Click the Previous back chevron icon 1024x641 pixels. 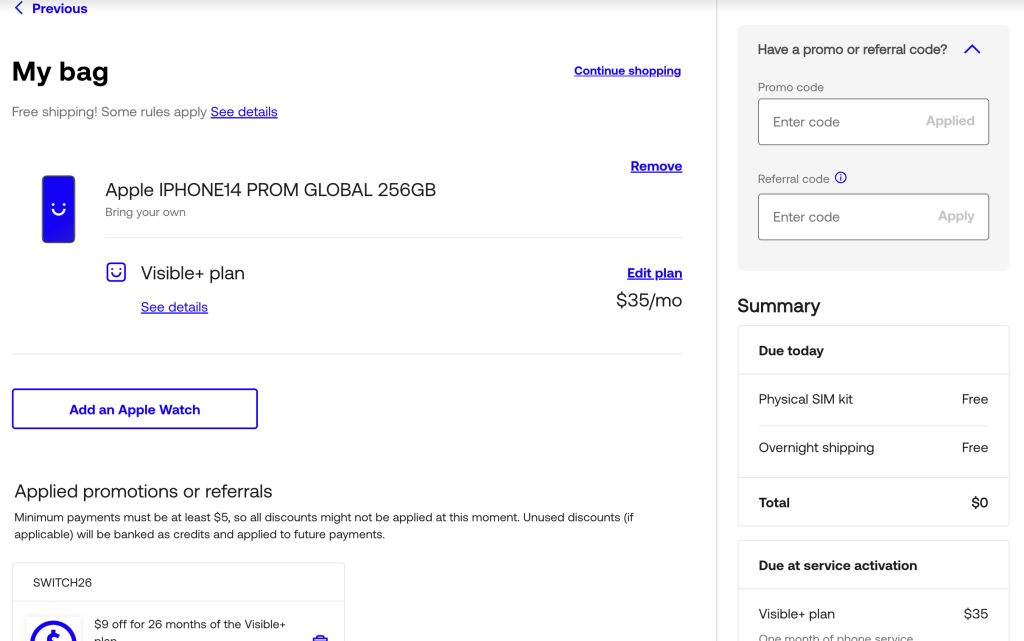pos(18,9)
